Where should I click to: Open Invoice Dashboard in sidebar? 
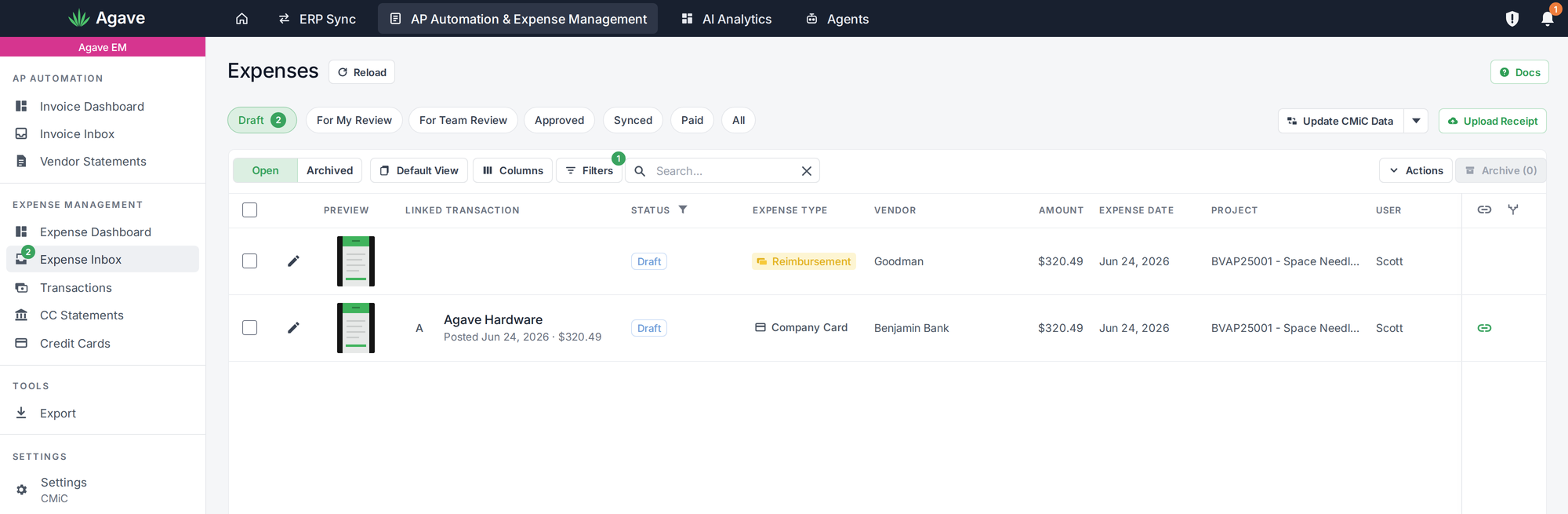[103, 106]
